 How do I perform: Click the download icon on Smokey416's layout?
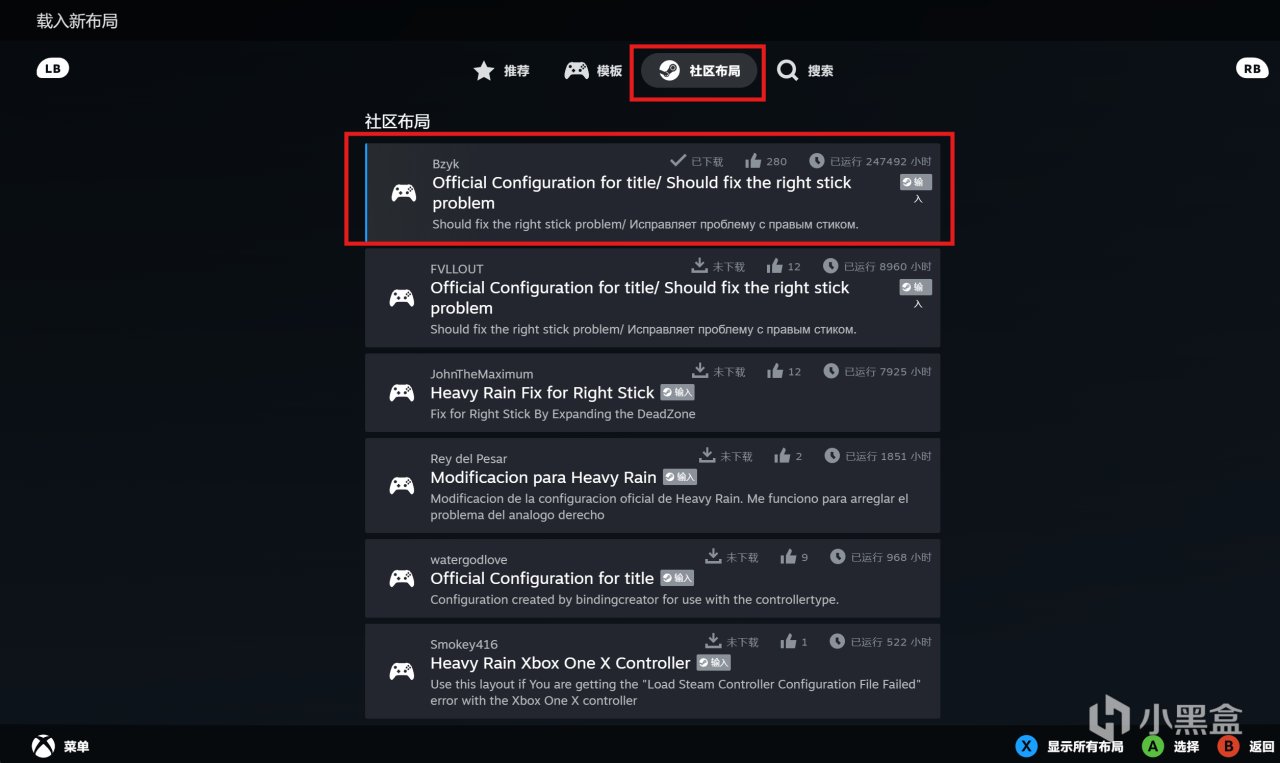[714, 641]
